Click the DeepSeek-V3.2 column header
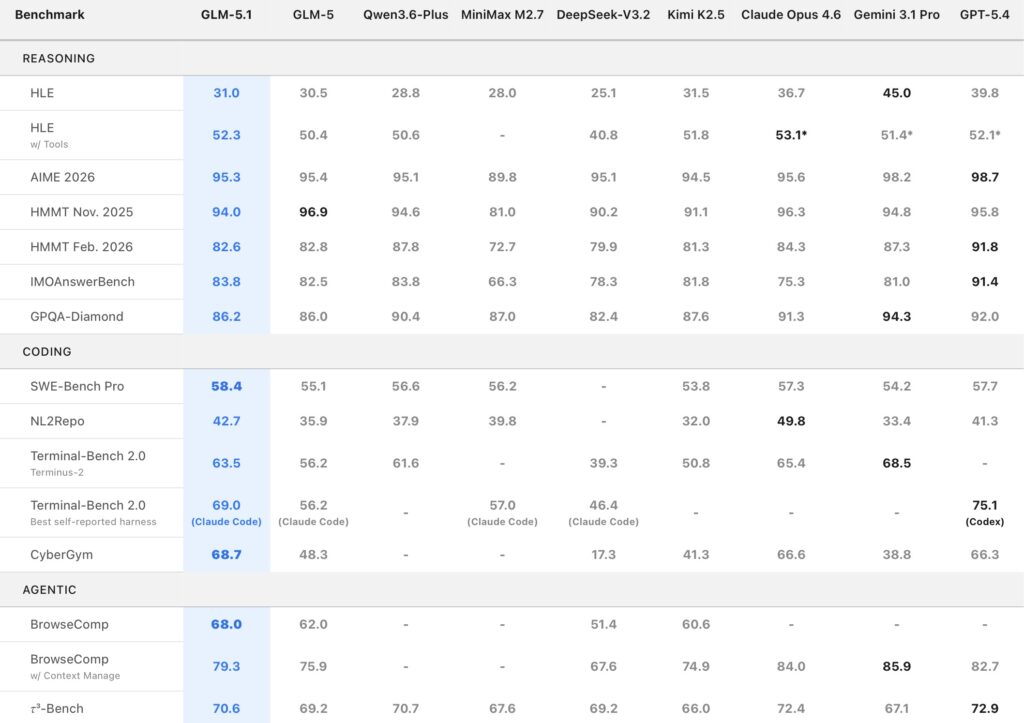1024x723 pixels. (x=603, y=15)
